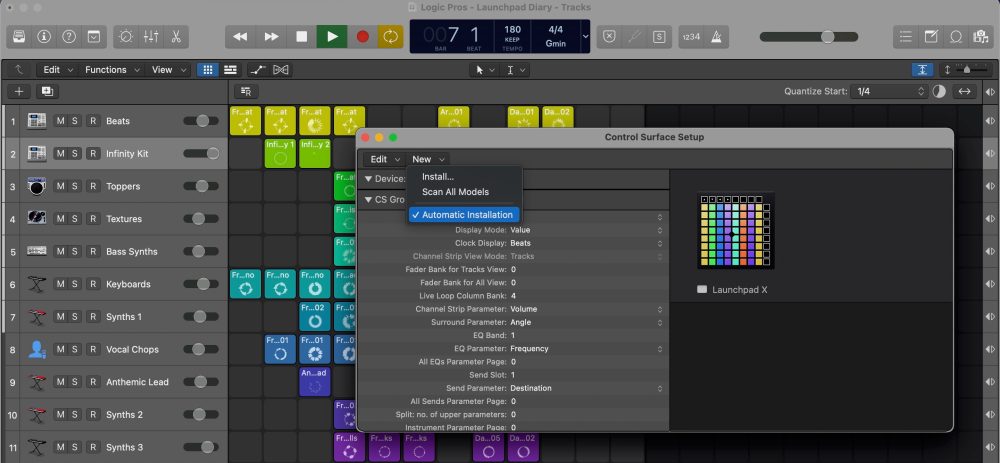Adjust the Anthemic Lead track volume slider
Viewport: 1000px width, 463px height.
201,382
